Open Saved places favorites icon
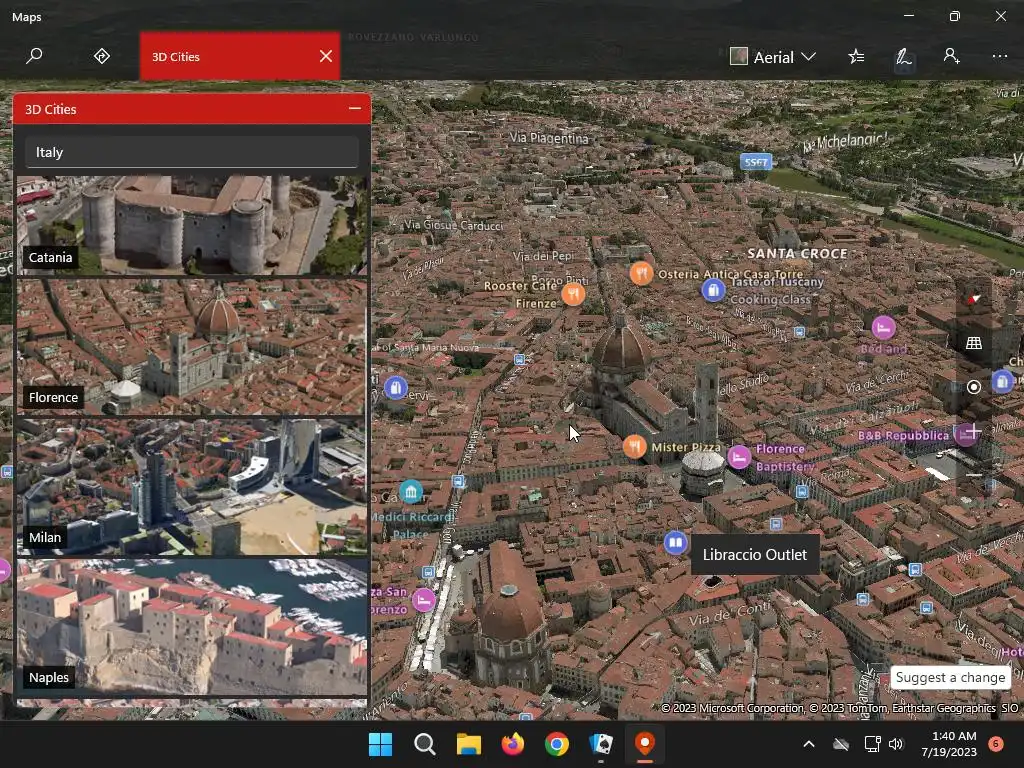The width and height of the screenshot is (1024, 768). click(856, 57)
